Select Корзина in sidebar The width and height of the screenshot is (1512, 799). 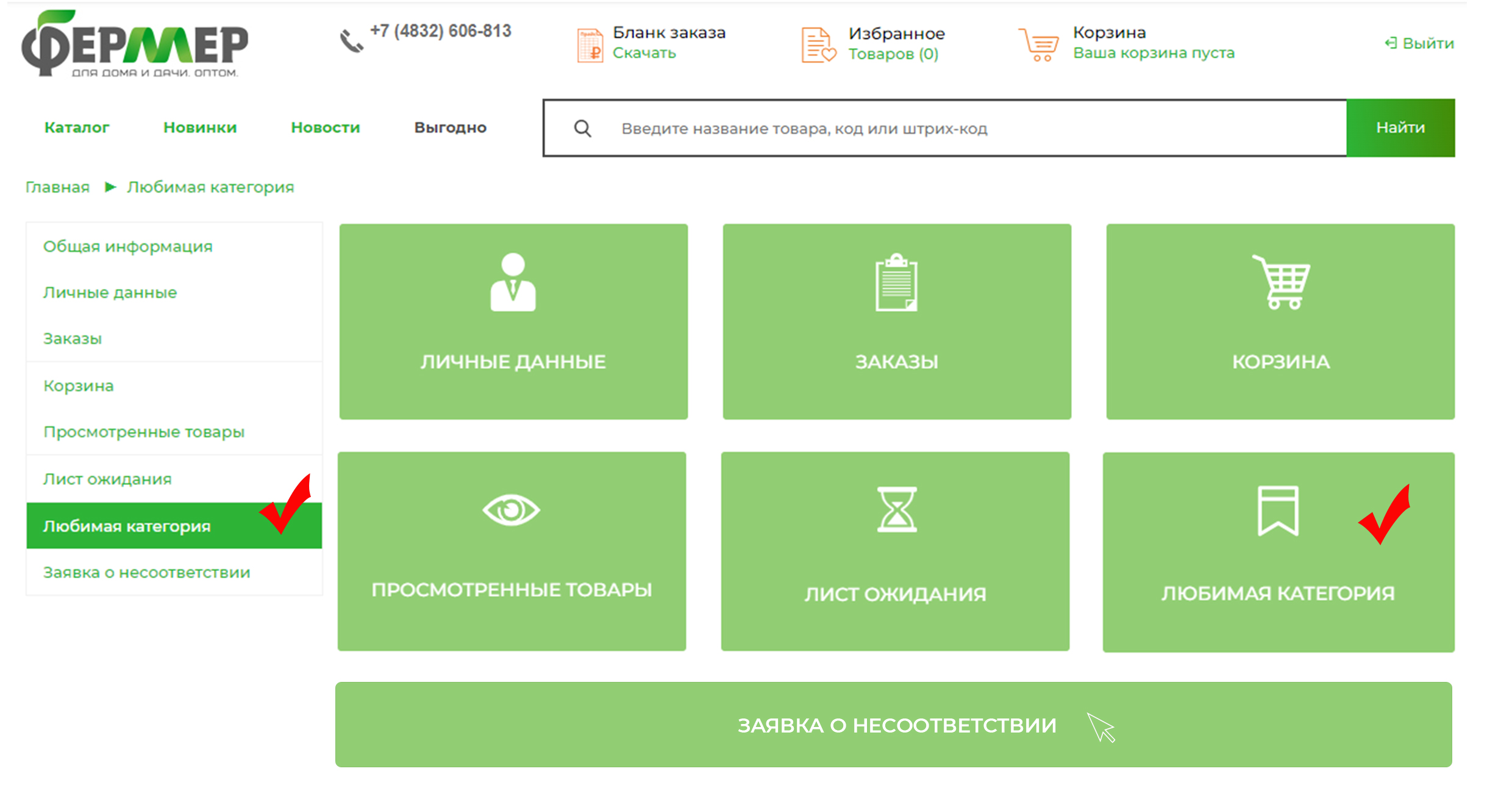coord(174,385)
